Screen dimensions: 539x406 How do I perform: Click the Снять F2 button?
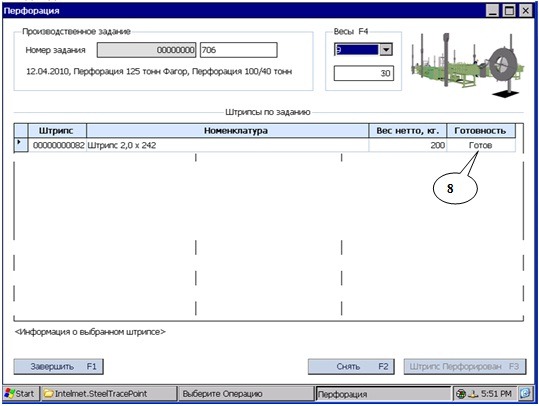(351, 366)
